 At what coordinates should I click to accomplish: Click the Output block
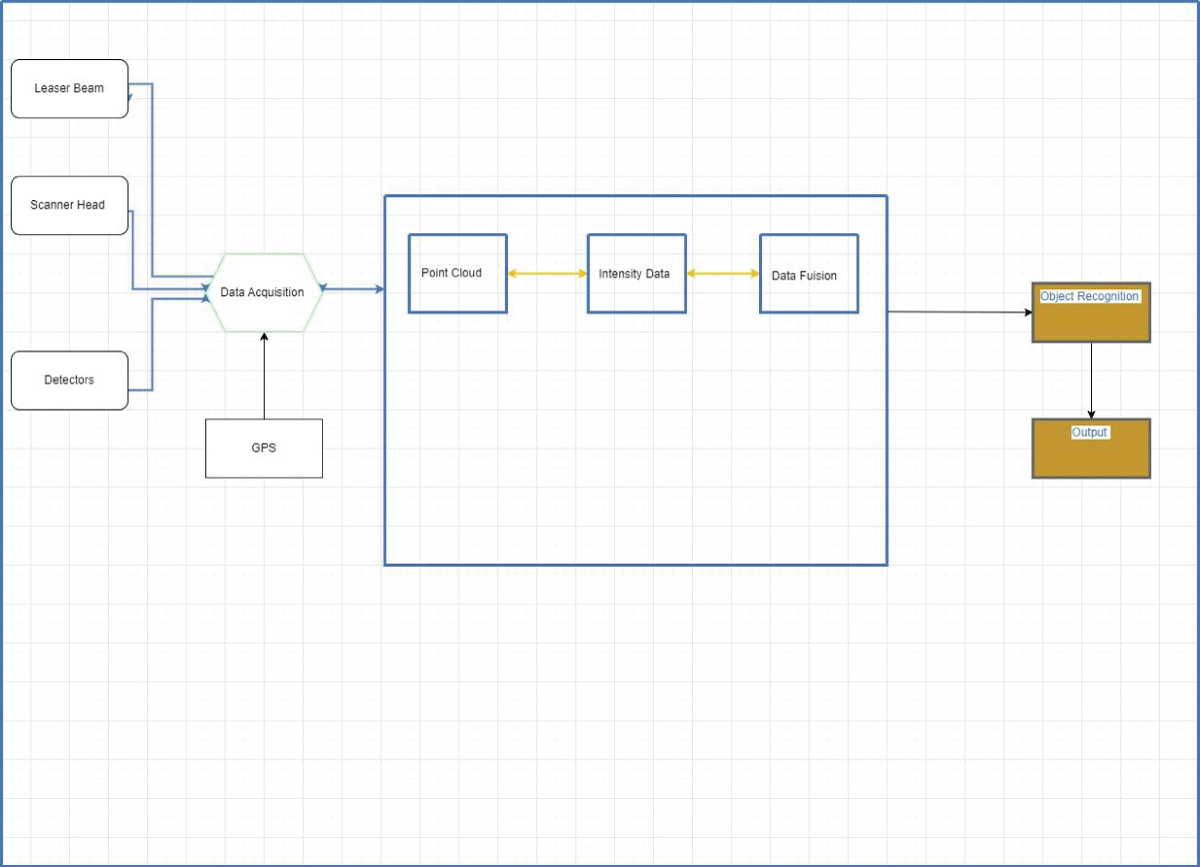pos(1091,448)
